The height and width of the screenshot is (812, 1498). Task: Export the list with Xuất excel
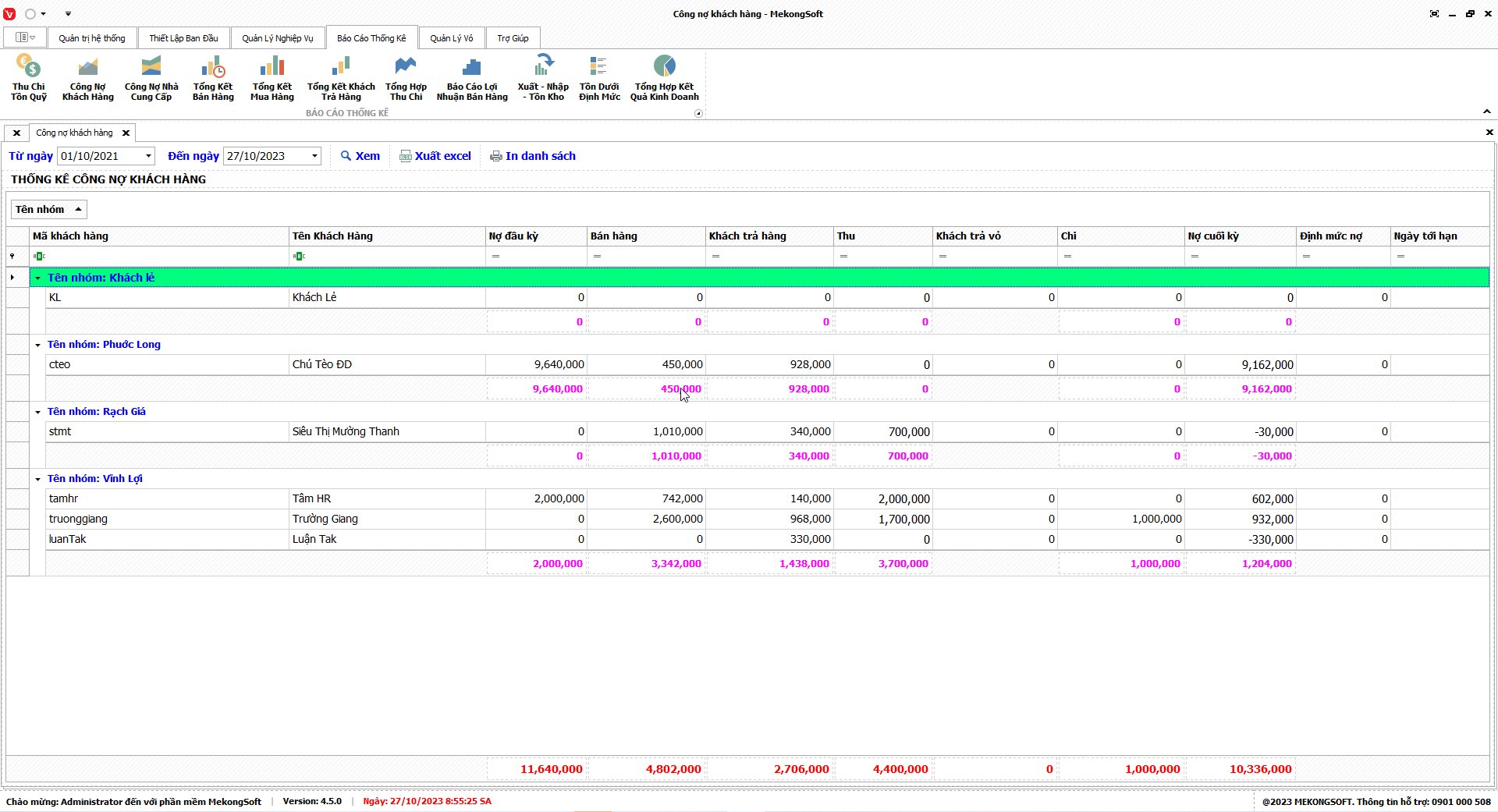pos(435,156)
